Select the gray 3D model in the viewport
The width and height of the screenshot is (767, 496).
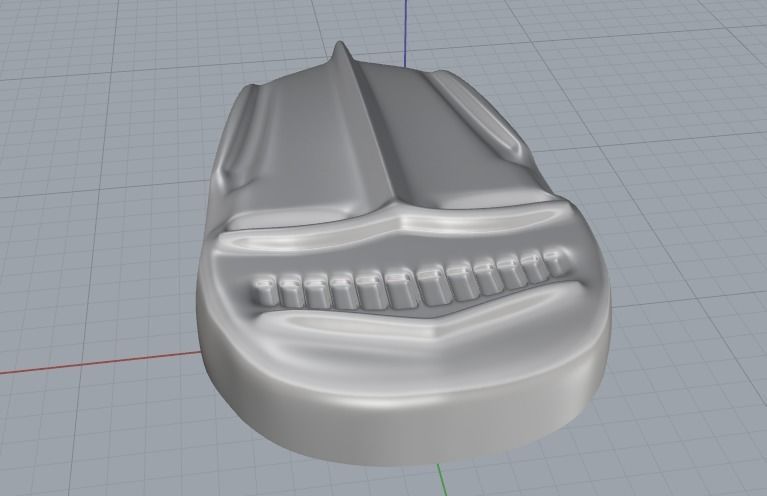(x=404, y=254)
